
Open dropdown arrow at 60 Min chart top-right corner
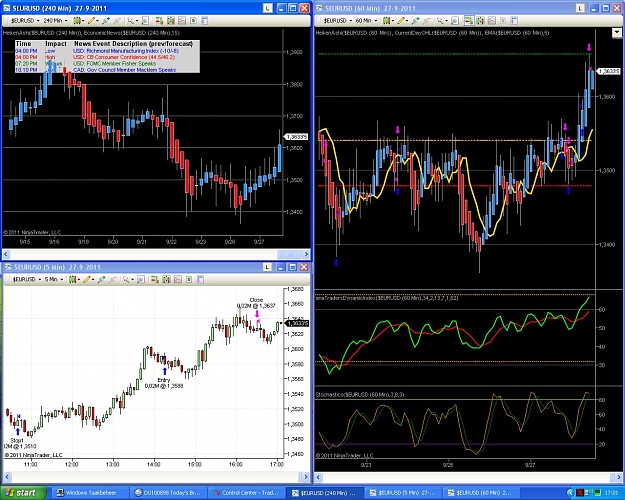pos(617,33)
